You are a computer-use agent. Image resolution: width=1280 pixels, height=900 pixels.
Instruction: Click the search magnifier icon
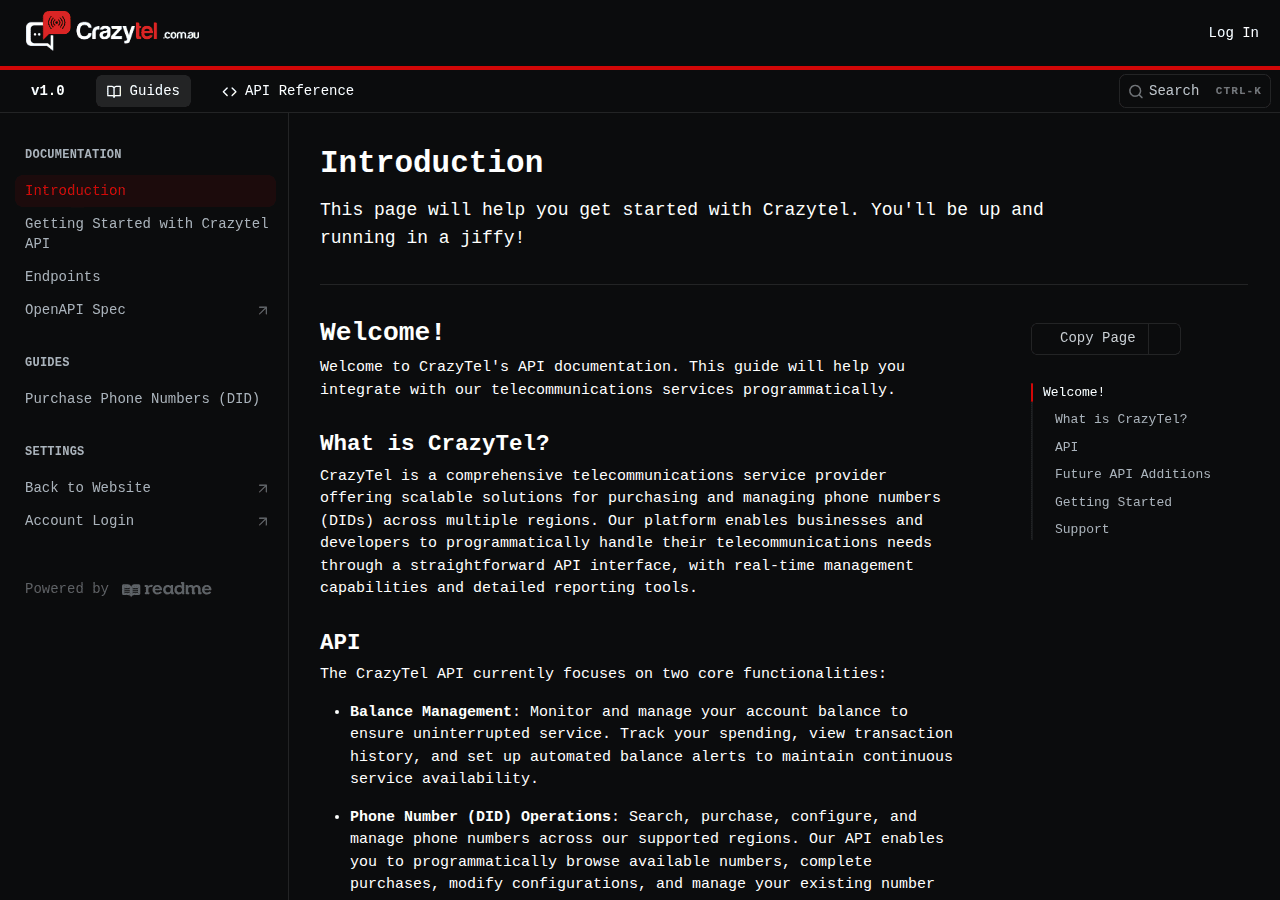[x=1136, y=91]
